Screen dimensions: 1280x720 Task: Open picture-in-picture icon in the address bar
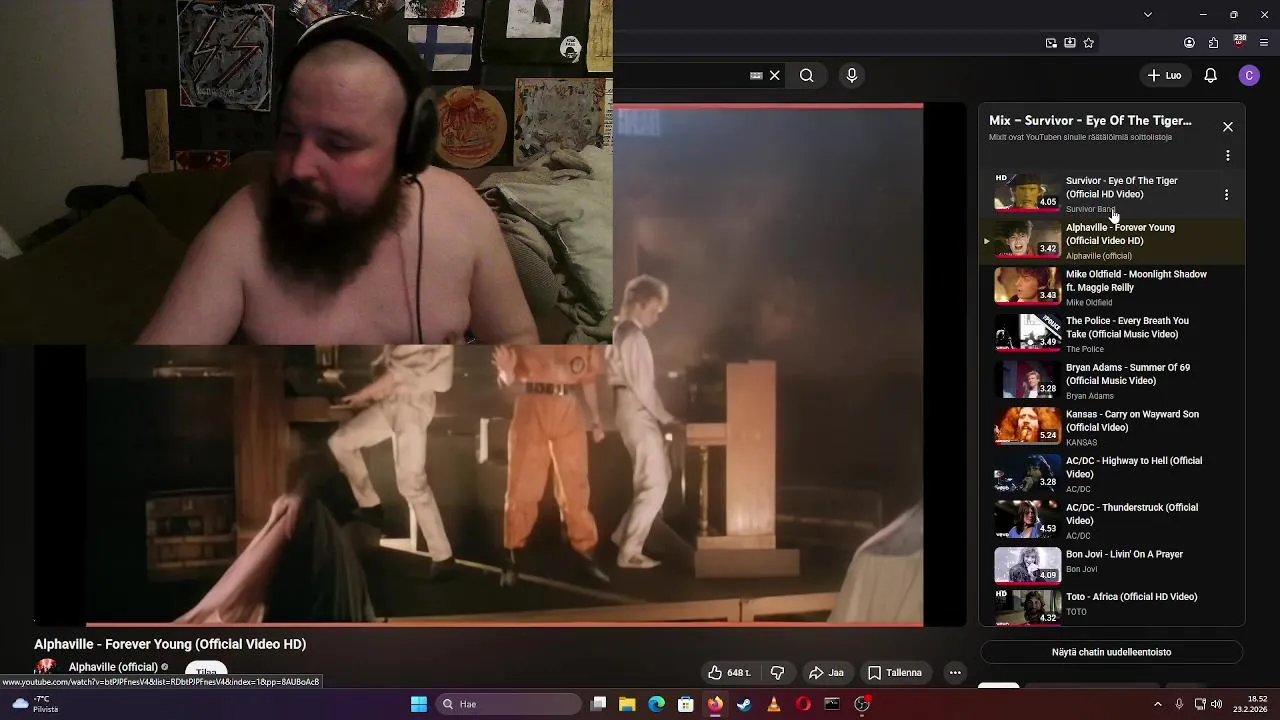point(1051,43)
